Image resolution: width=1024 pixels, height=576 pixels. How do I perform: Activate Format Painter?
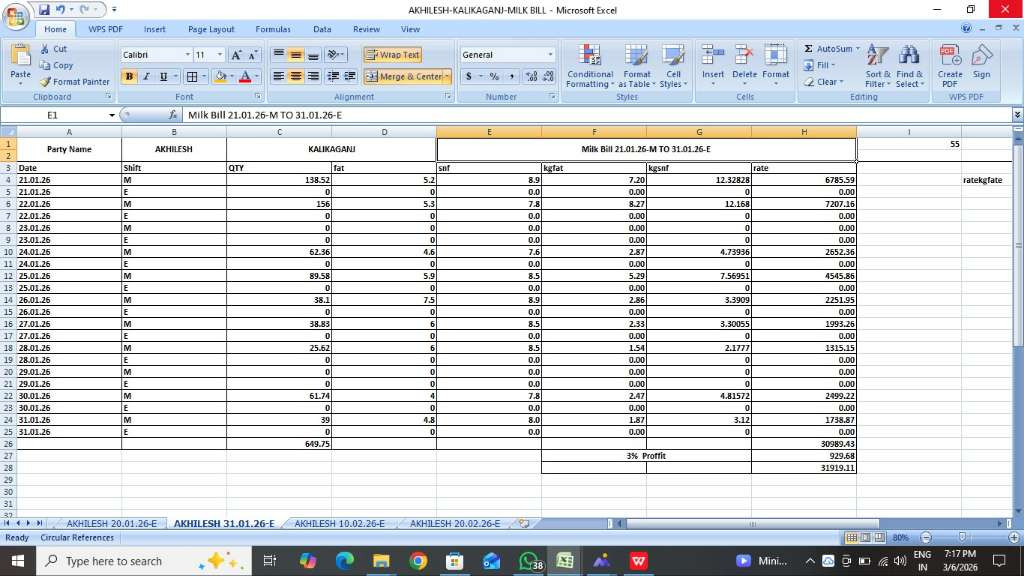[x=74, y=82]
